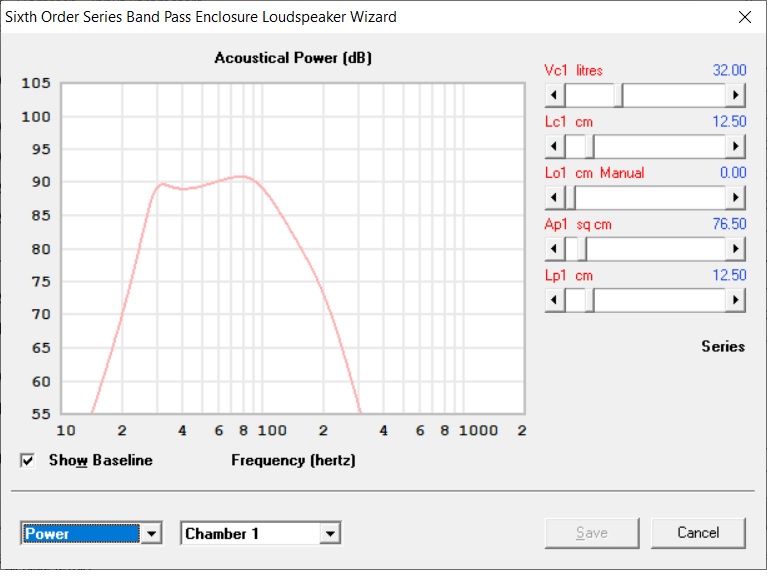Click the Ap1 sq cm label
This screenshot has width=777, height=580.
point(578,224)
